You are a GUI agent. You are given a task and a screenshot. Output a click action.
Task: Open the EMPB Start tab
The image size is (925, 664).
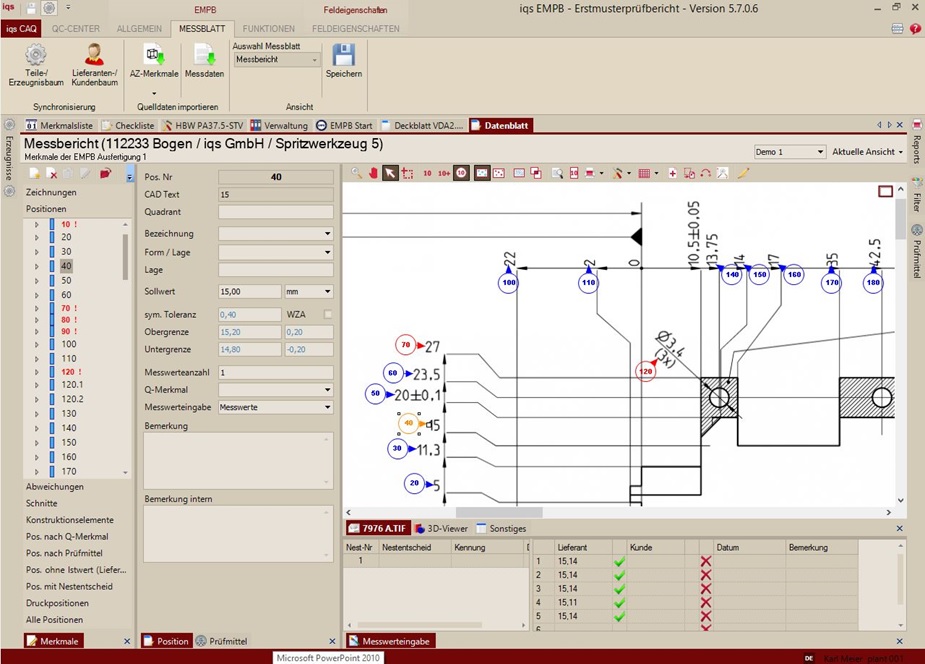coord(345,125)
